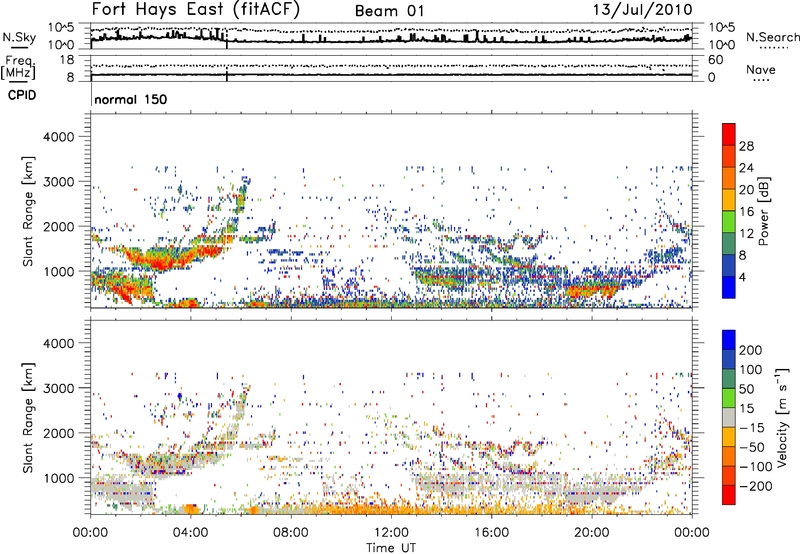
Task: Click the red bottom of the velocity colorbar
Action: [729, 495]
